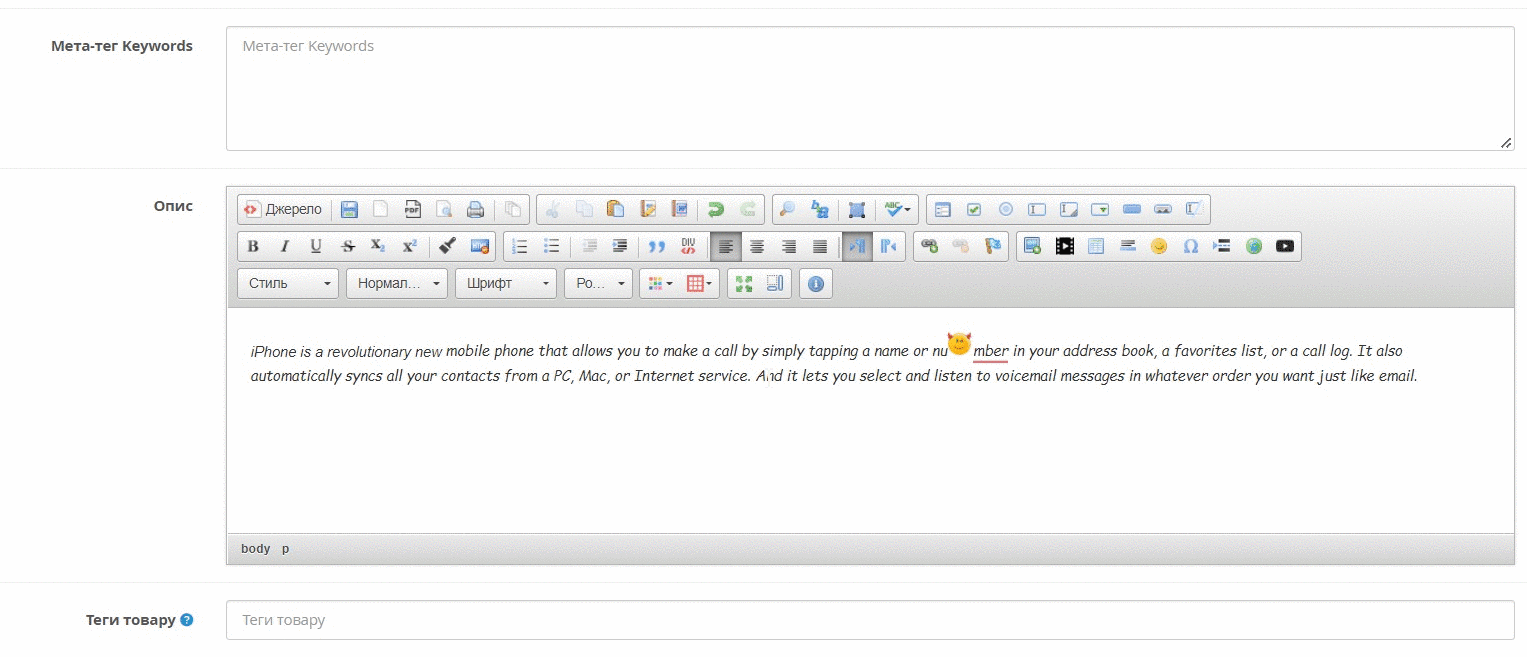This screenshot has width=1527, height=657.
Task: Click the paintbrush formatting icon
Action: pos(448,246)
